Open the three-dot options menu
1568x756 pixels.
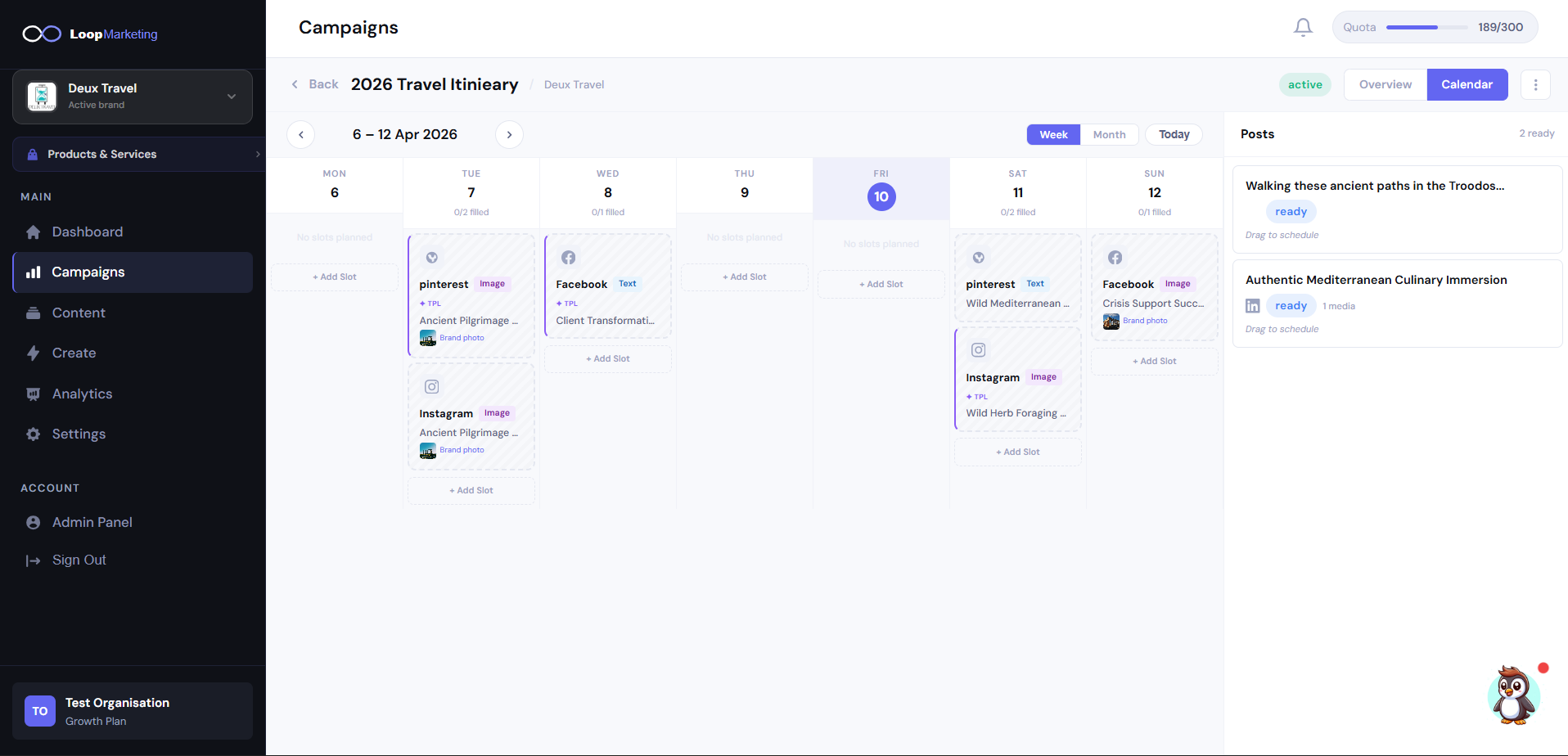pos(1535,84)
